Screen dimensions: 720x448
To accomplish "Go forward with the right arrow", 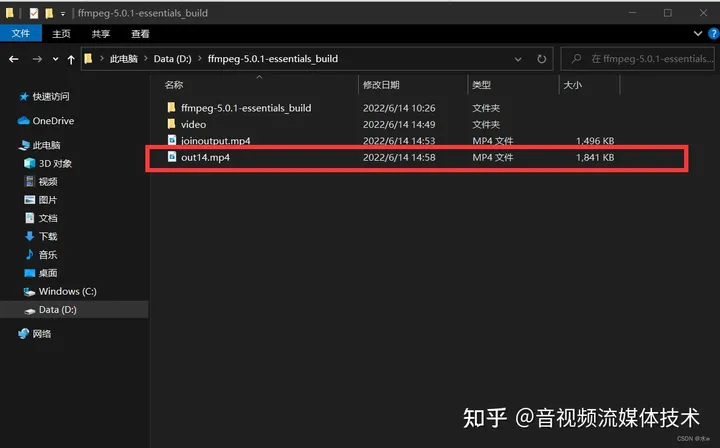I will (x=37, y=59).
